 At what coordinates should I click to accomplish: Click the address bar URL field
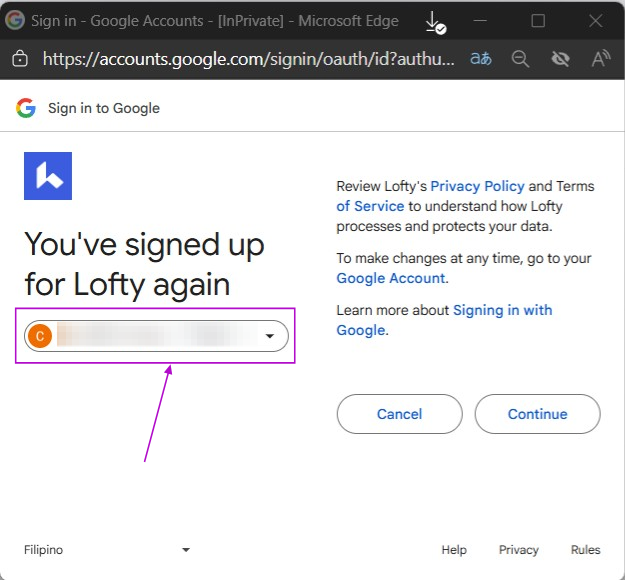[250, 59]
